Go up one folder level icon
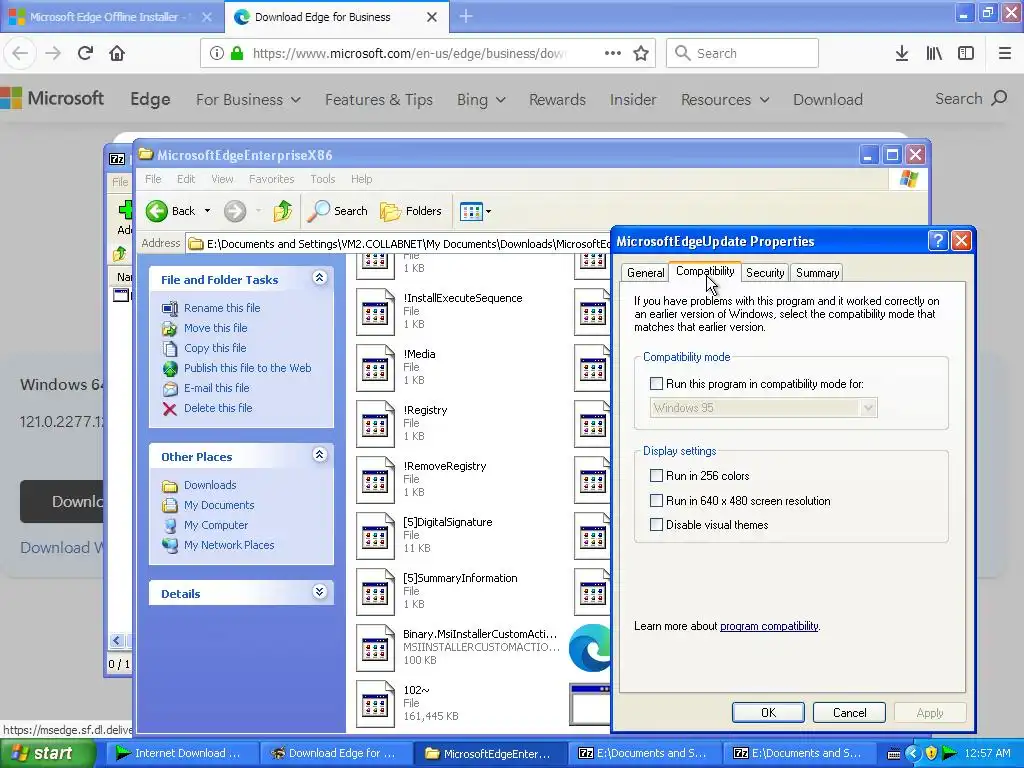The width and height of the screenshot is (1024, 768). click(283, 211)
